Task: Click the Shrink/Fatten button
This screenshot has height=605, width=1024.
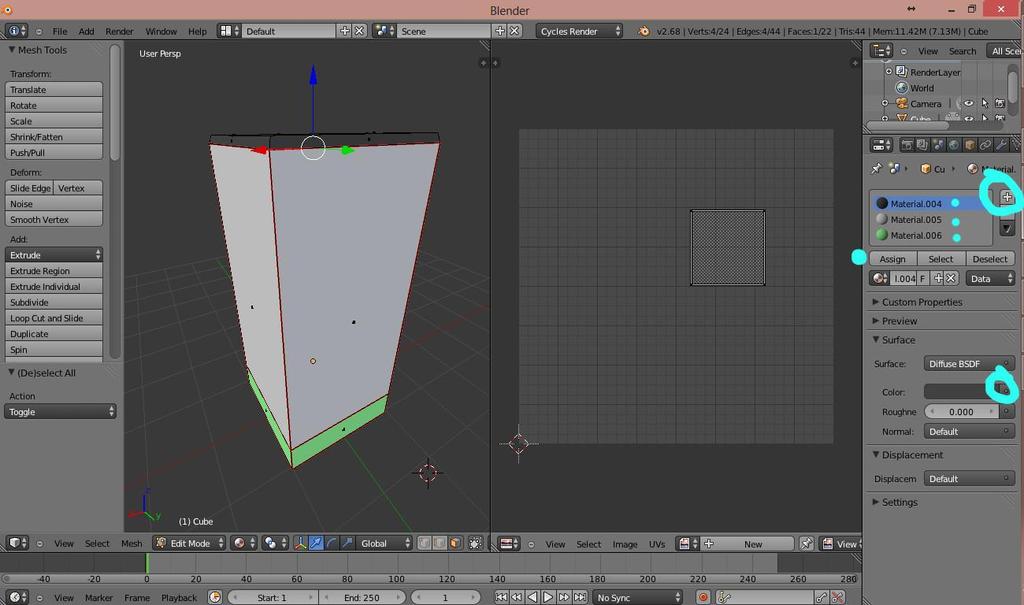Action: click(54, 137)
